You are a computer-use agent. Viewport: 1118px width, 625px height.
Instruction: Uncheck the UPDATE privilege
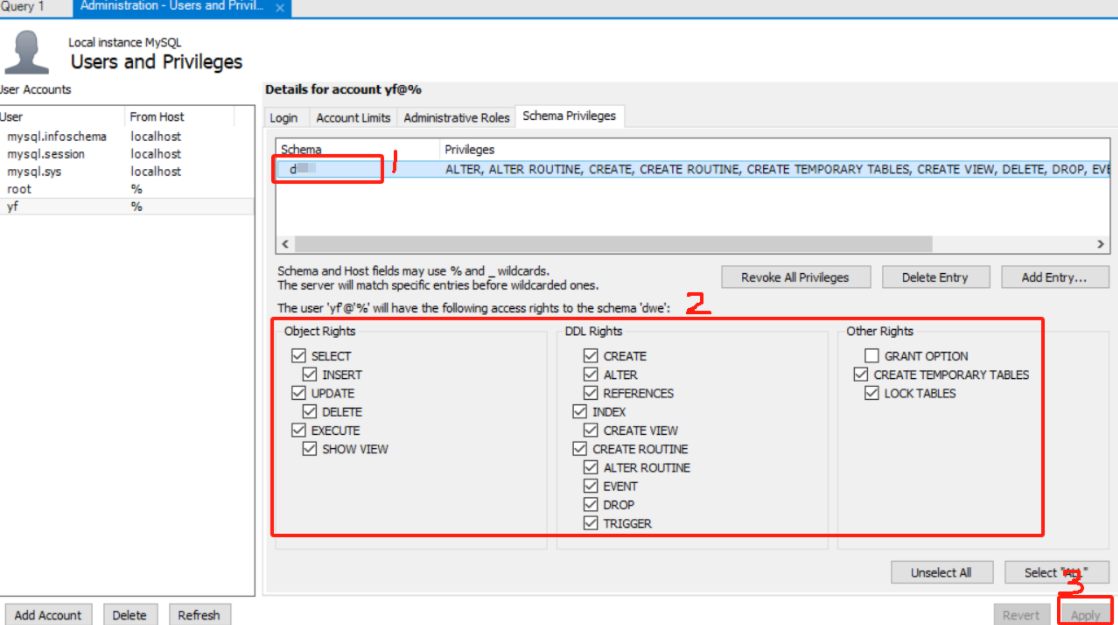point(299,393)
